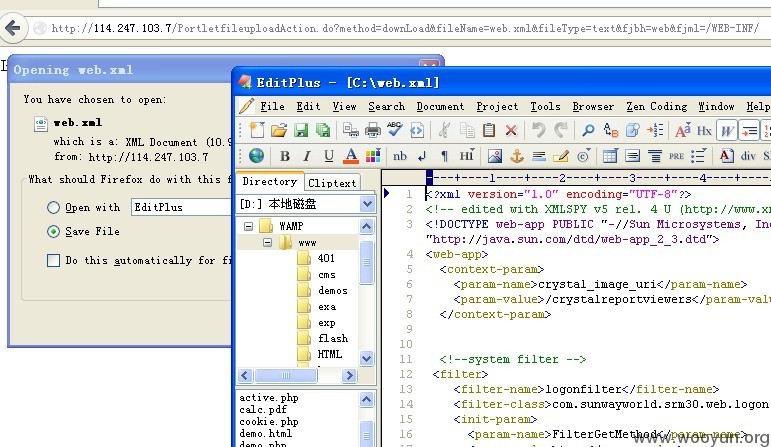Screen dimensions: 771x447
Task: Select the Save File radio button
Action: click(54, 231)
